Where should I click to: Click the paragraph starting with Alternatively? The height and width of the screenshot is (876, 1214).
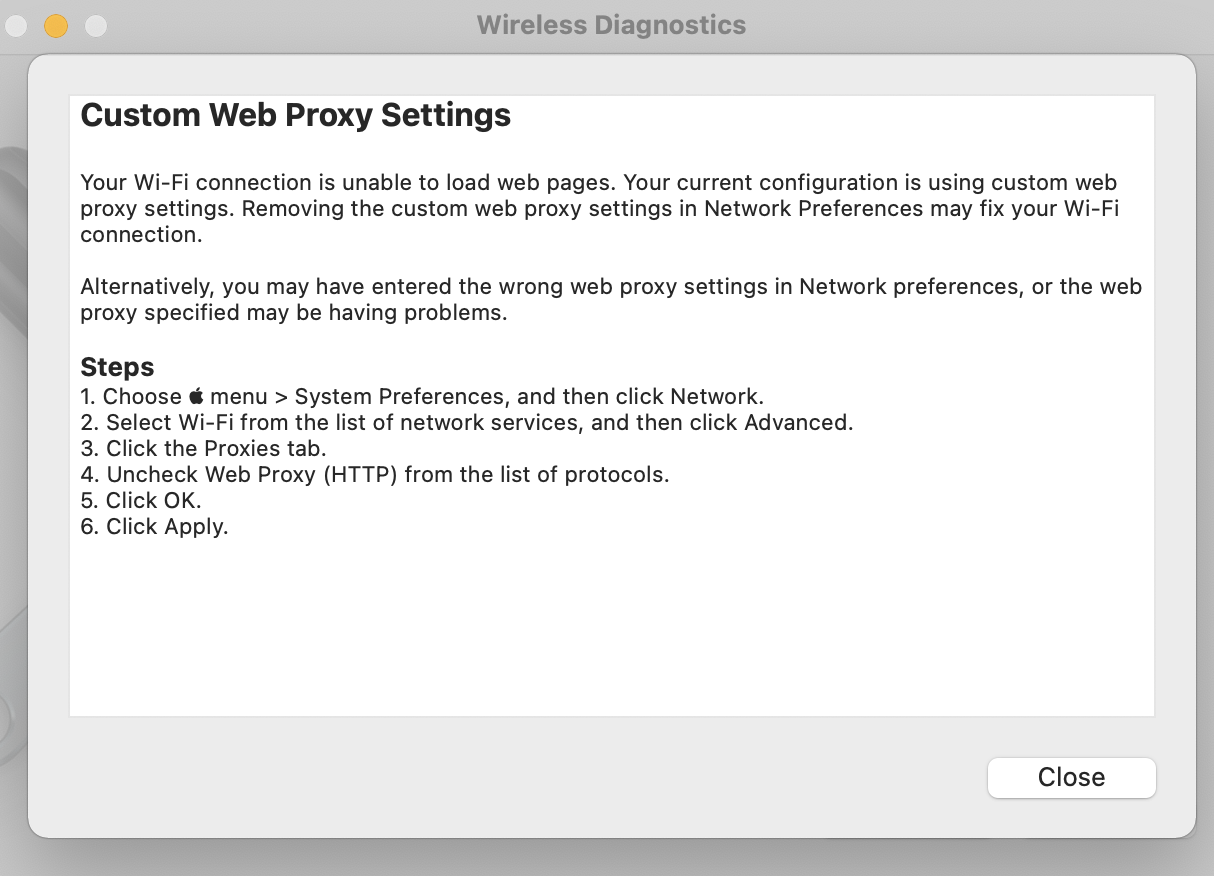(x=610, y=299)
